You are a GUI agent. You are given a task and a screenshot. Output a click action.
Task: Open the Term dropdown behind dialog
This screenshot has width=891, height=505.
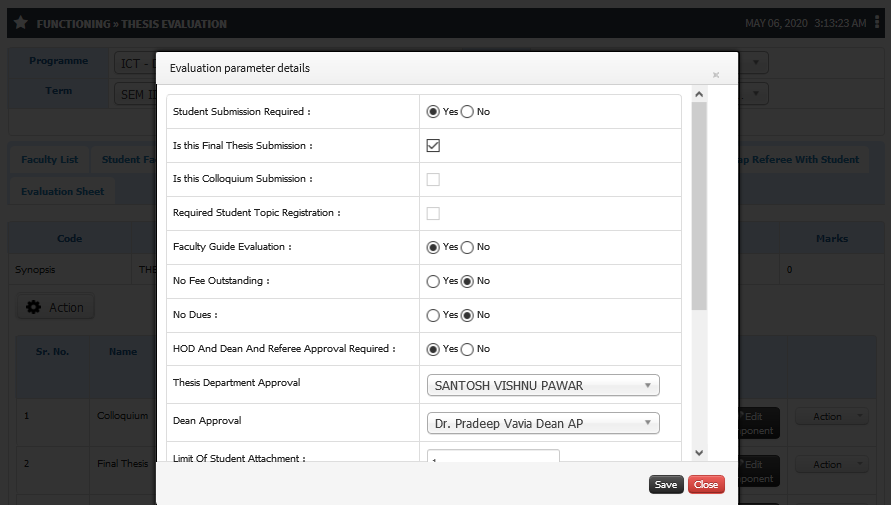tap(135, 94)
